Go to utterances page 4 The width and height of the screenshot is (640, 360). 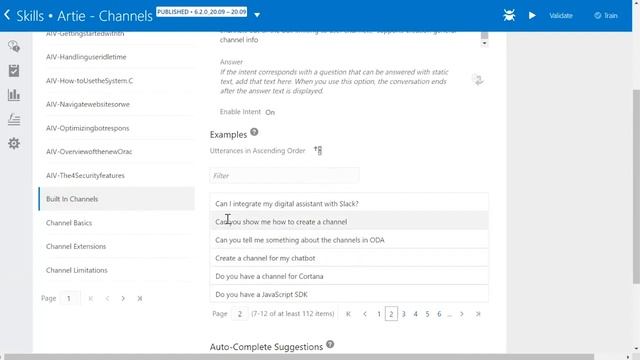[x=416, y=314]
